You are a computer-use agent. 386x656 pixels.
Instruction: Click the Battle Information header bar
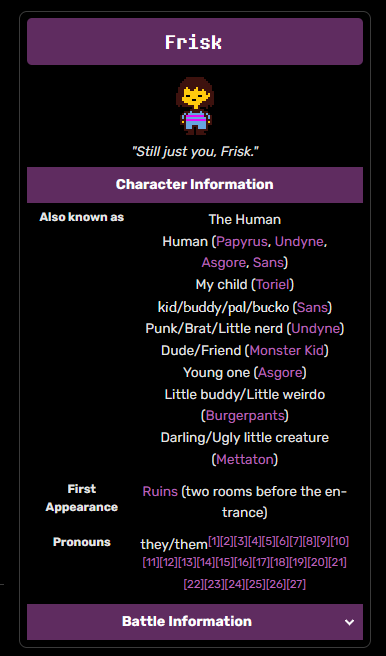(195, 622)
